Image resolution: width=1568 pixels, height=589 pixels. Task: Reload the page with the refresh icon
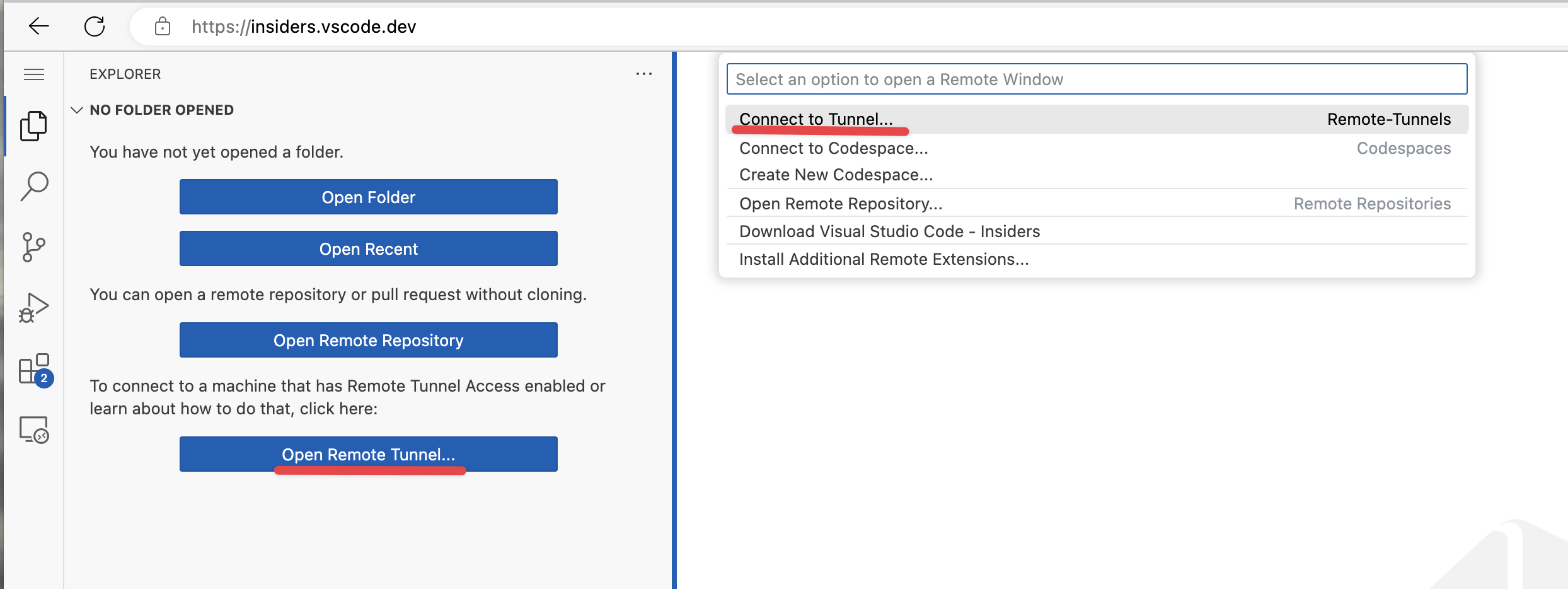point(95,26)
